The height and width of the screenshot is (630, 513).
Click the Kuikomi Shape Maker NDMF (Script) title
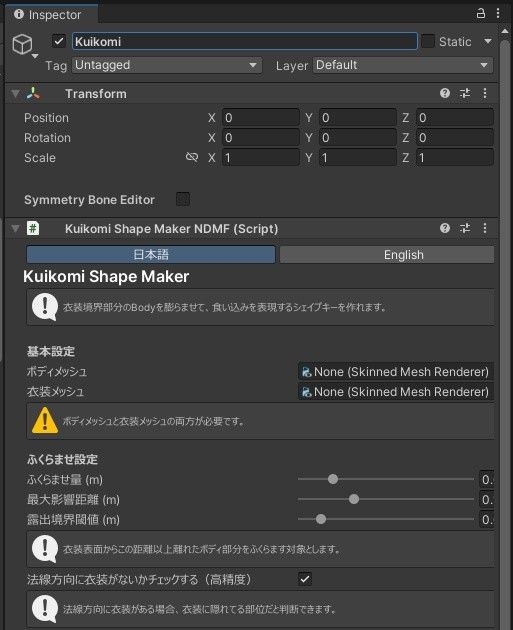tap(171, 229)
